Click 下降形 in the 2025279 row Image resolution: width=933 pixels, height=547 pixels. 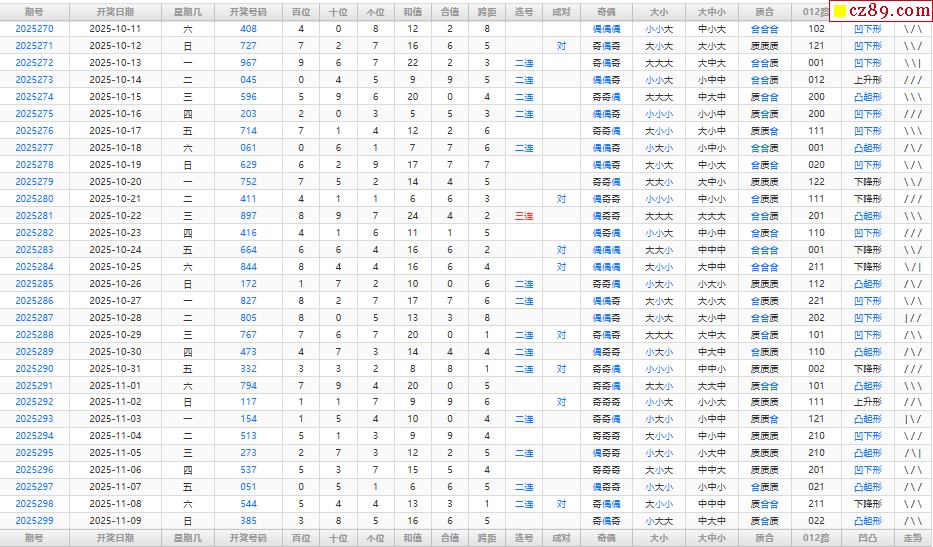tap(868, 182)
